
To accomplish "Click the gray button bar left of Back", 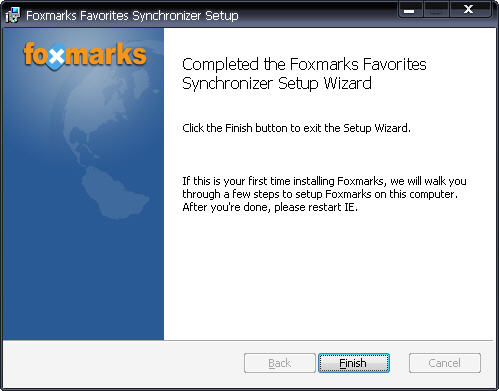I will [x=123, y=363].
